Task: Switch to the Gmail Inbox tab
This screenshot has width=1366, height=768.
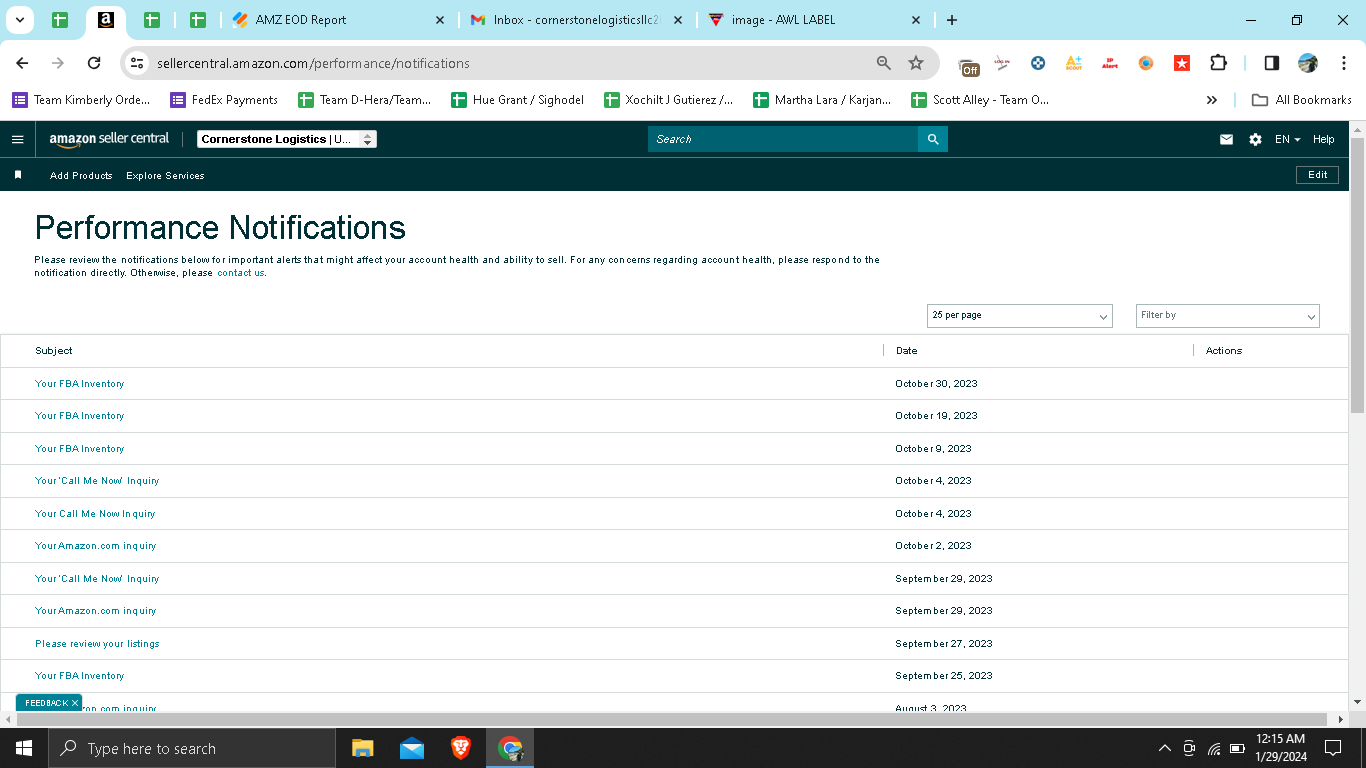Action: pyautogui.click(x=576, y=20)
